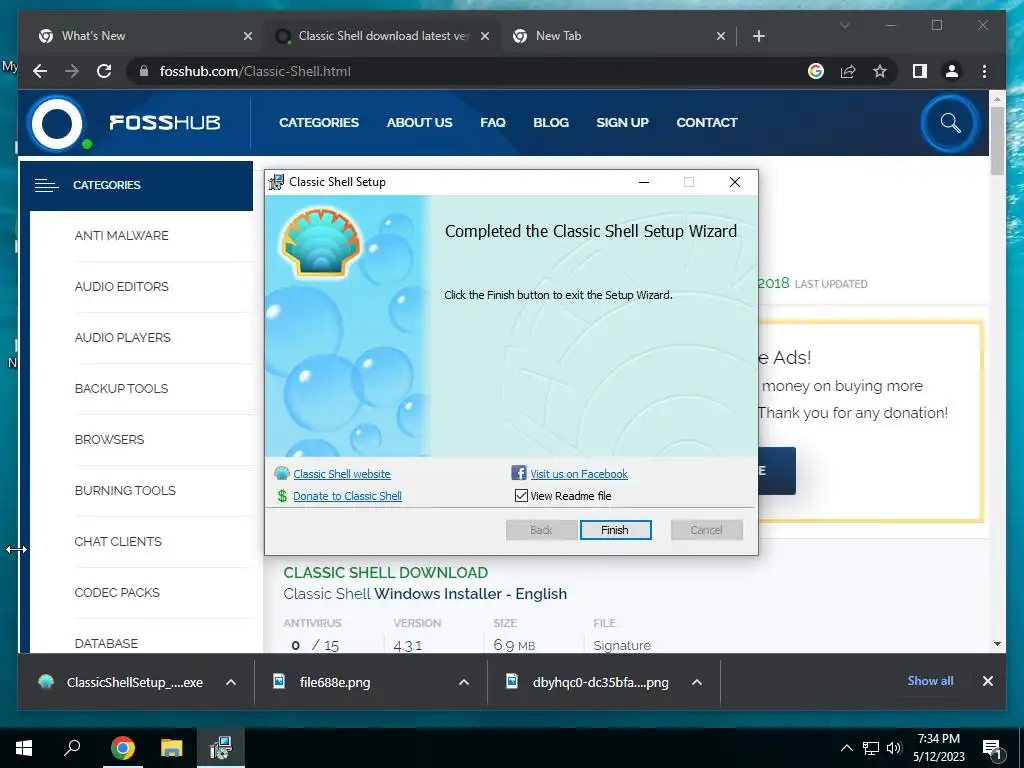The height and width of the screenshot is (768, 1024).
Task: Close the New Tab tab
Action: tap(721, 36)
